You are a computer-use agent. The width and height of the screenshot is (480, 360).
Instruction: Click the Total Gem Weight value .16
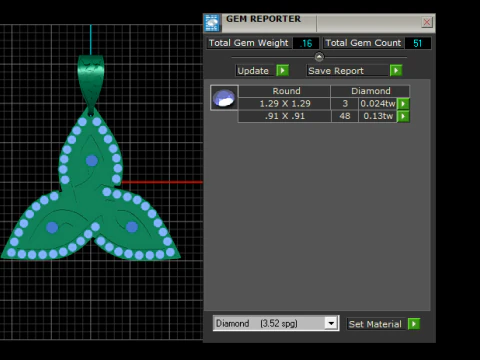tap(306, 43)
